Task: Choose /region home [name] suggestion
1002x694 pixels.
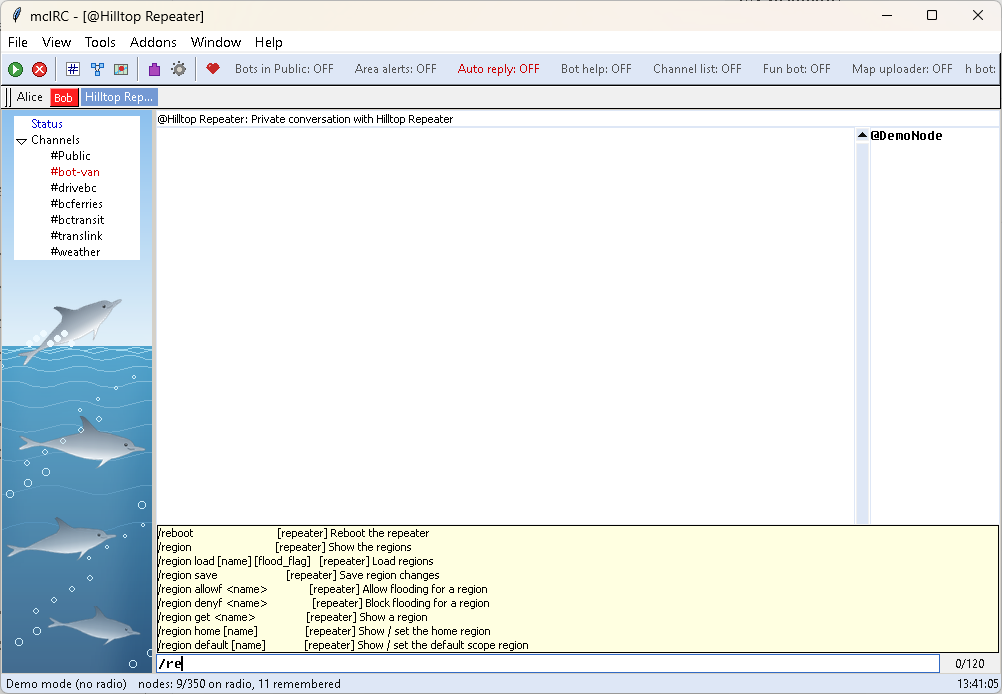Action: (x=577, y=631)
